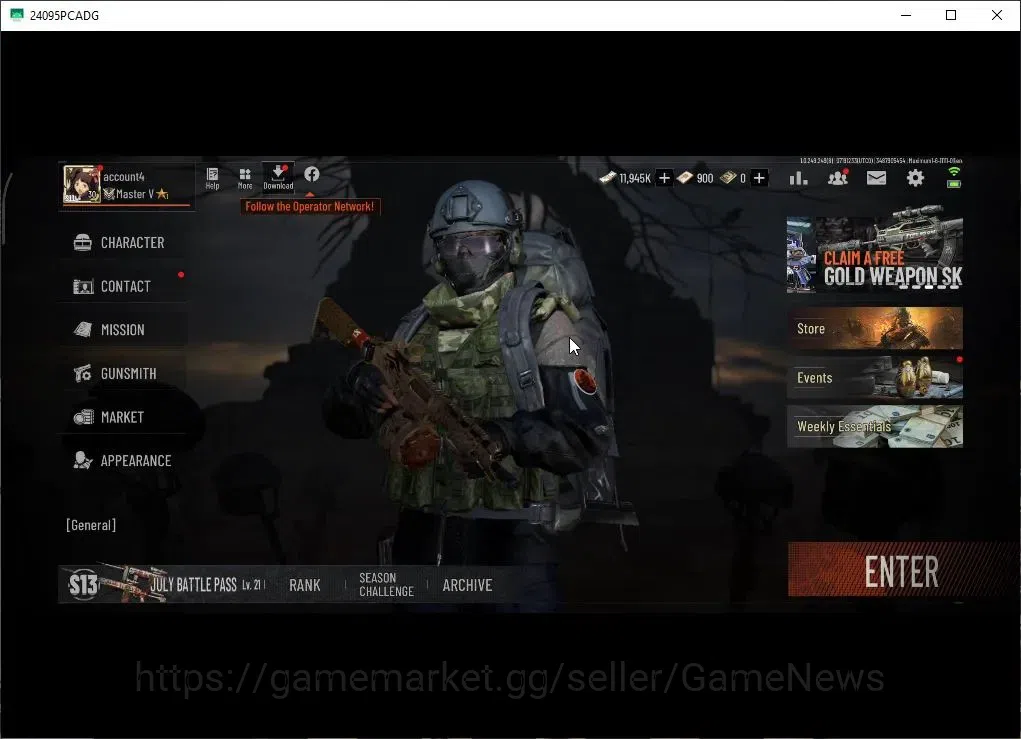Image resolution: width=1021 pixels, height=739 pixels.
Task: Open the Claim a Free Gold Weapon banner
Action: coord(874,254)
